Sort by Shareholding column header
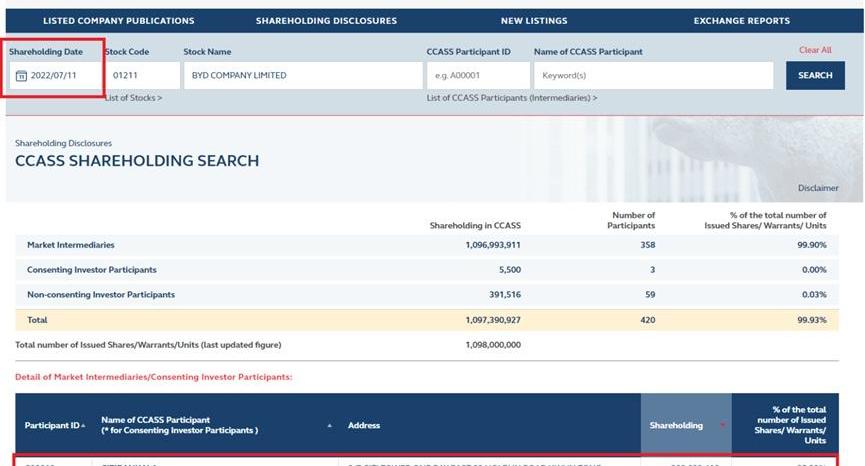 686,425
